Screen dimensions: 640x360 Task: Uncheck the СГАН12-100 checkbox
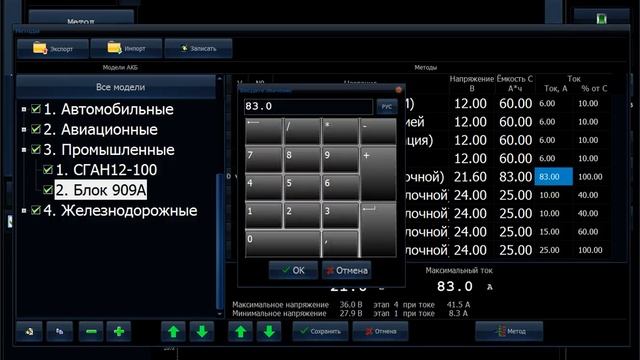point(48,169)
